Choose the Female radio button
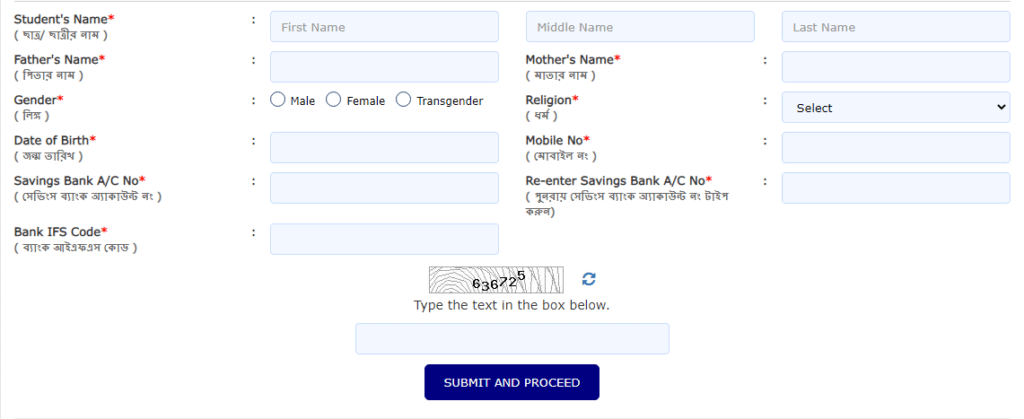Screen dimensions: 1024x419 pos(334,100)
